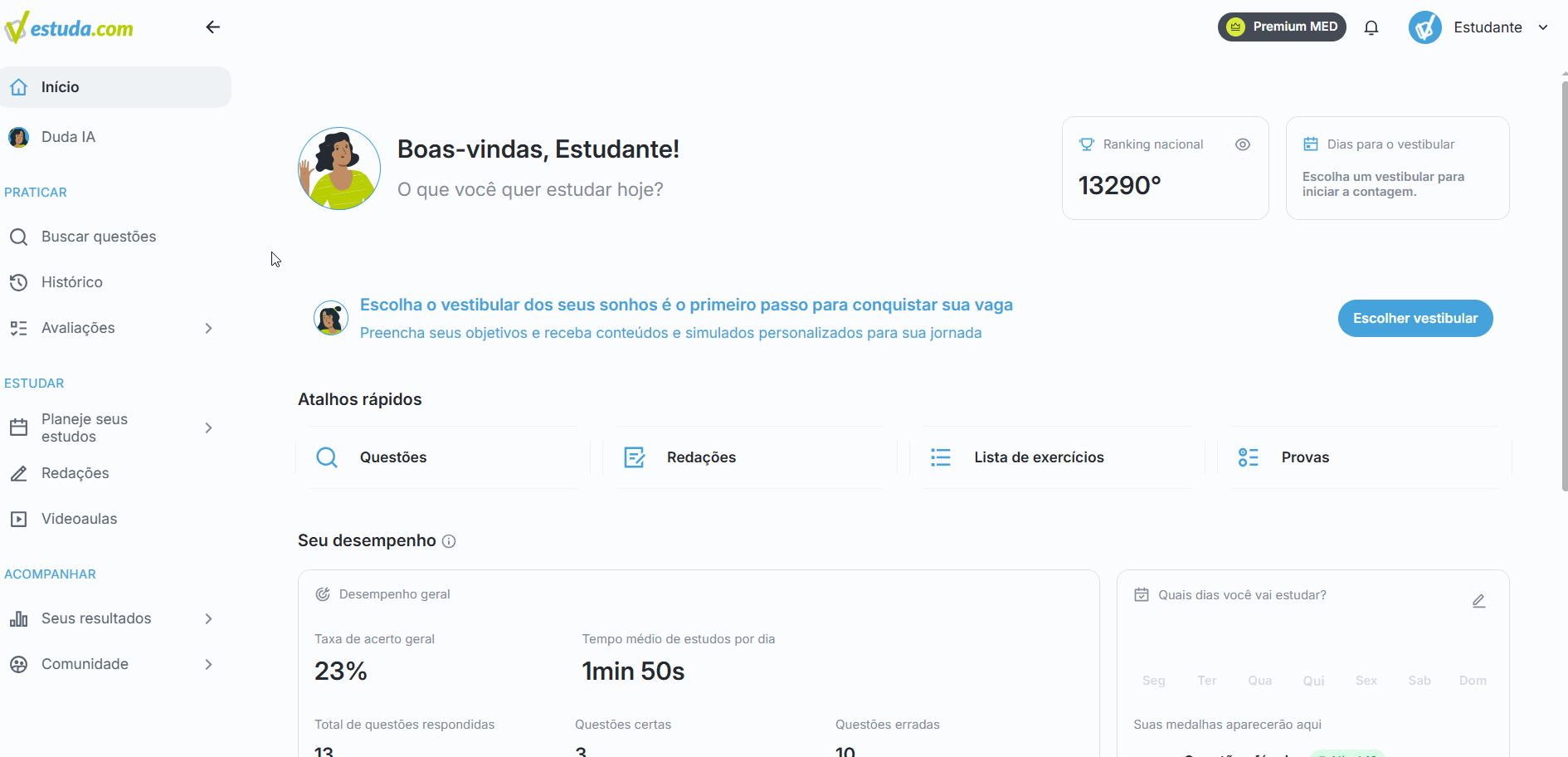
Task: Click the info icon beside Seu desempenho
Action: 449,541
